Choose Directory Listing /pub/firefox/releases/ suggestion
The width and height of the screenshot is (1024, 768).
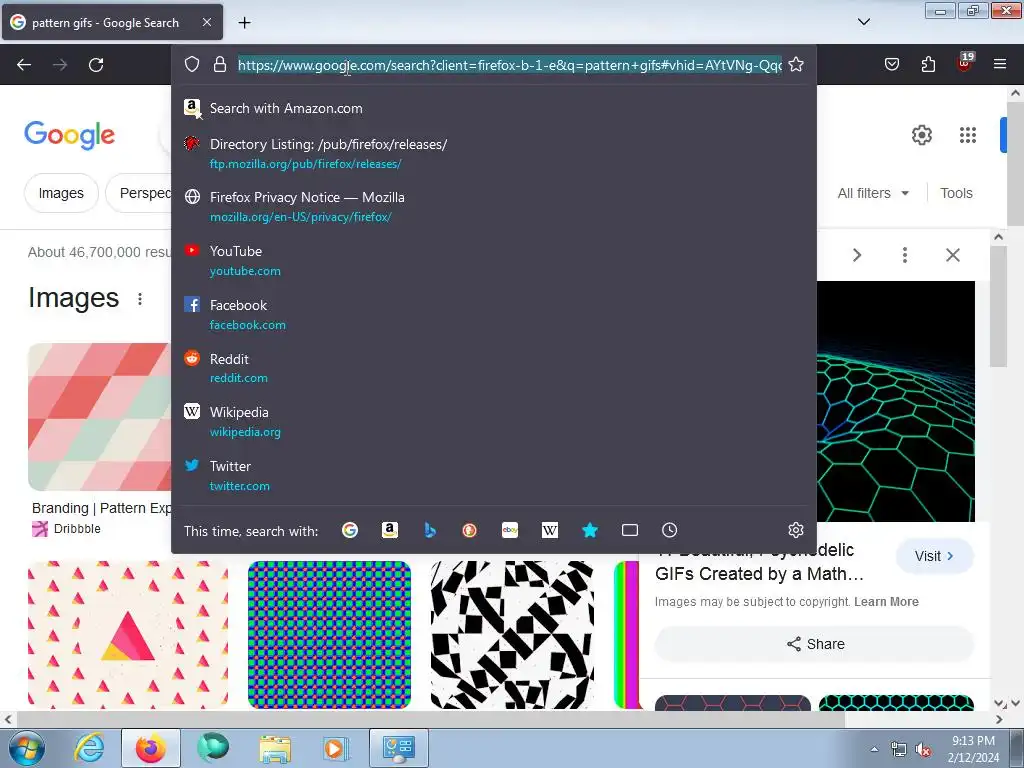494,153
